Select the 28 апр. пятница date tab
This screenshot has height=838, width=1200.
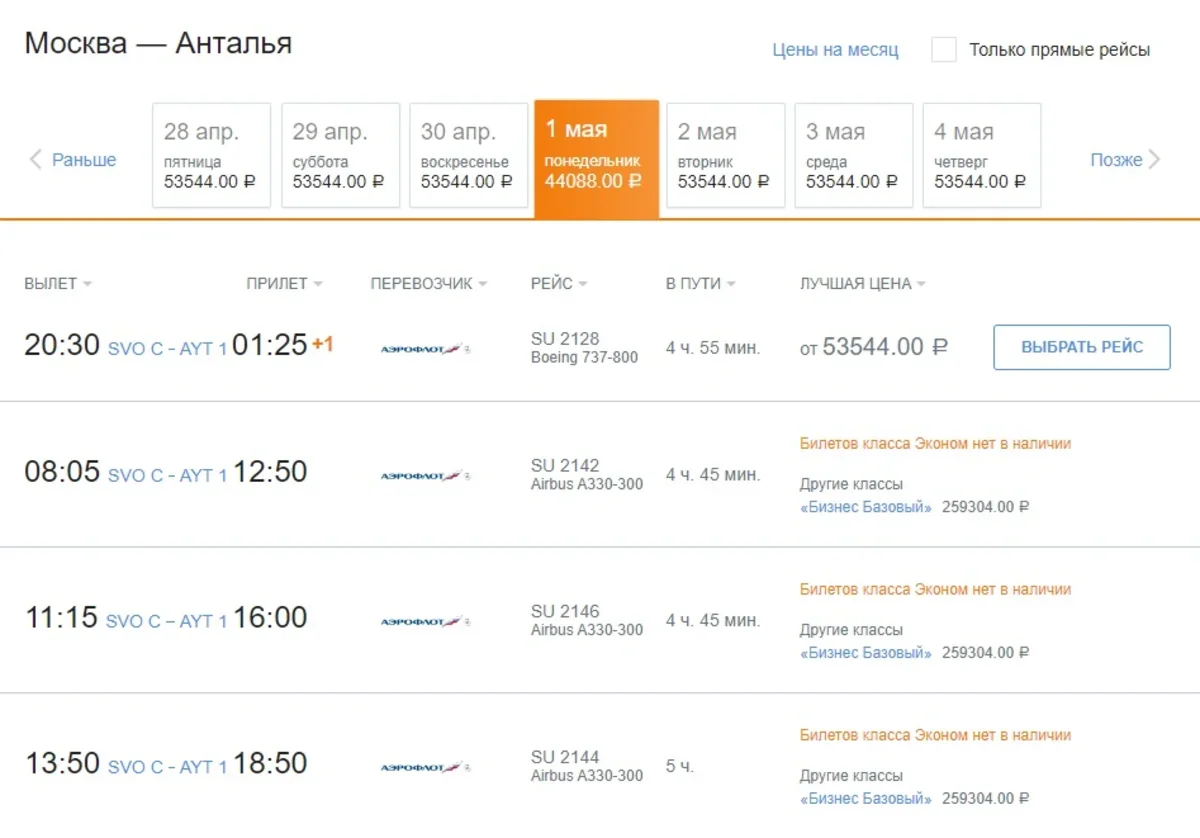point(211,155)
